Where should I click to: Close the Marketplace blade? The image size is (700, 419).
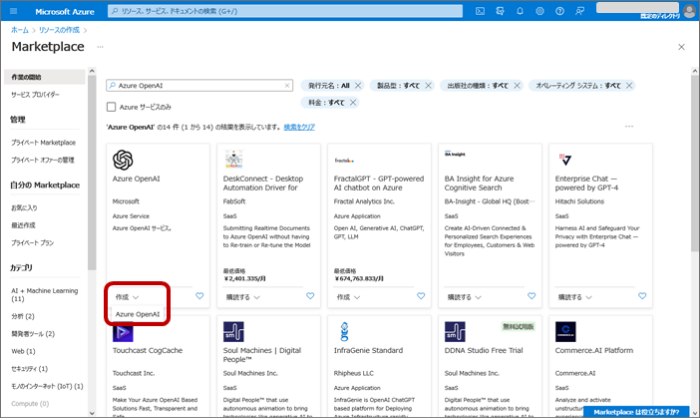pos(681,47)
